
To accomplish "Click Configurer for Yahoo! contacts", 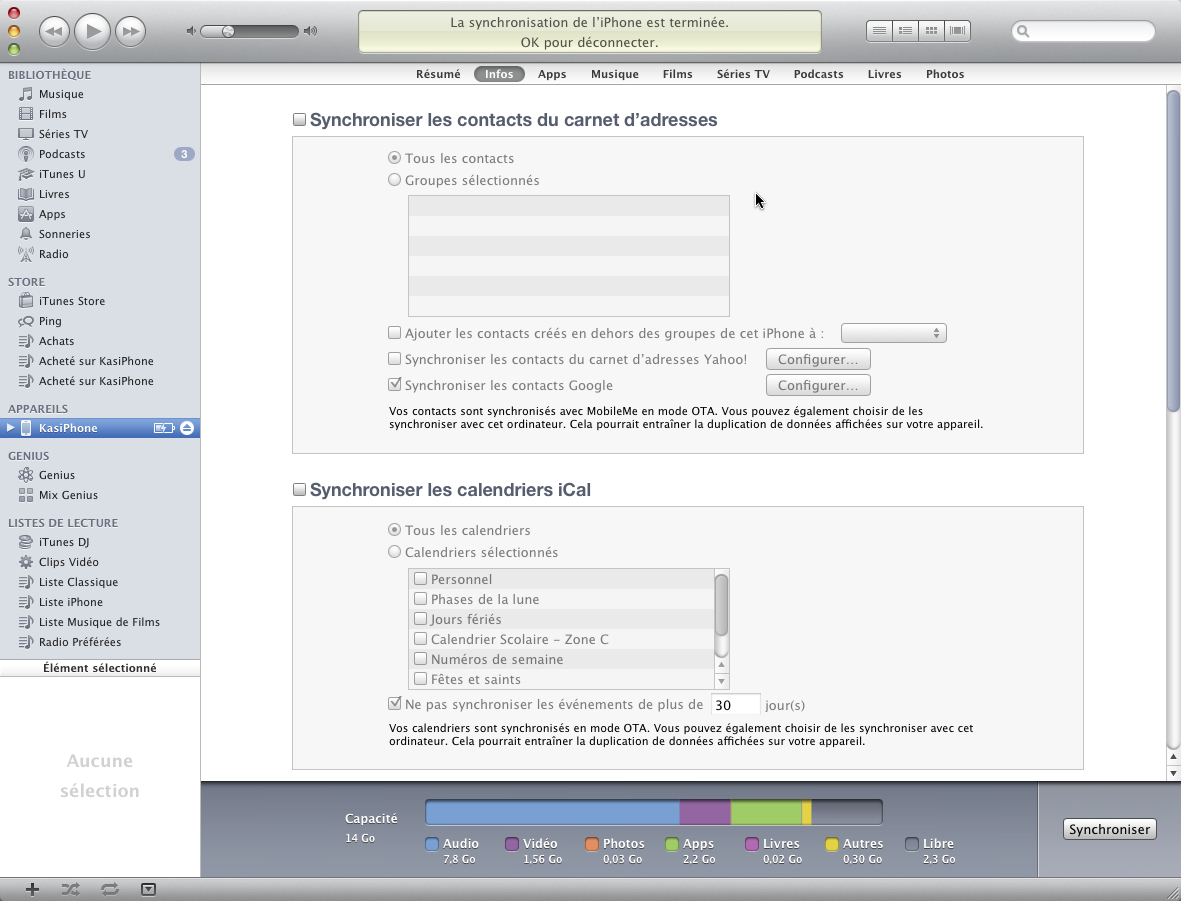I will 818,359.
